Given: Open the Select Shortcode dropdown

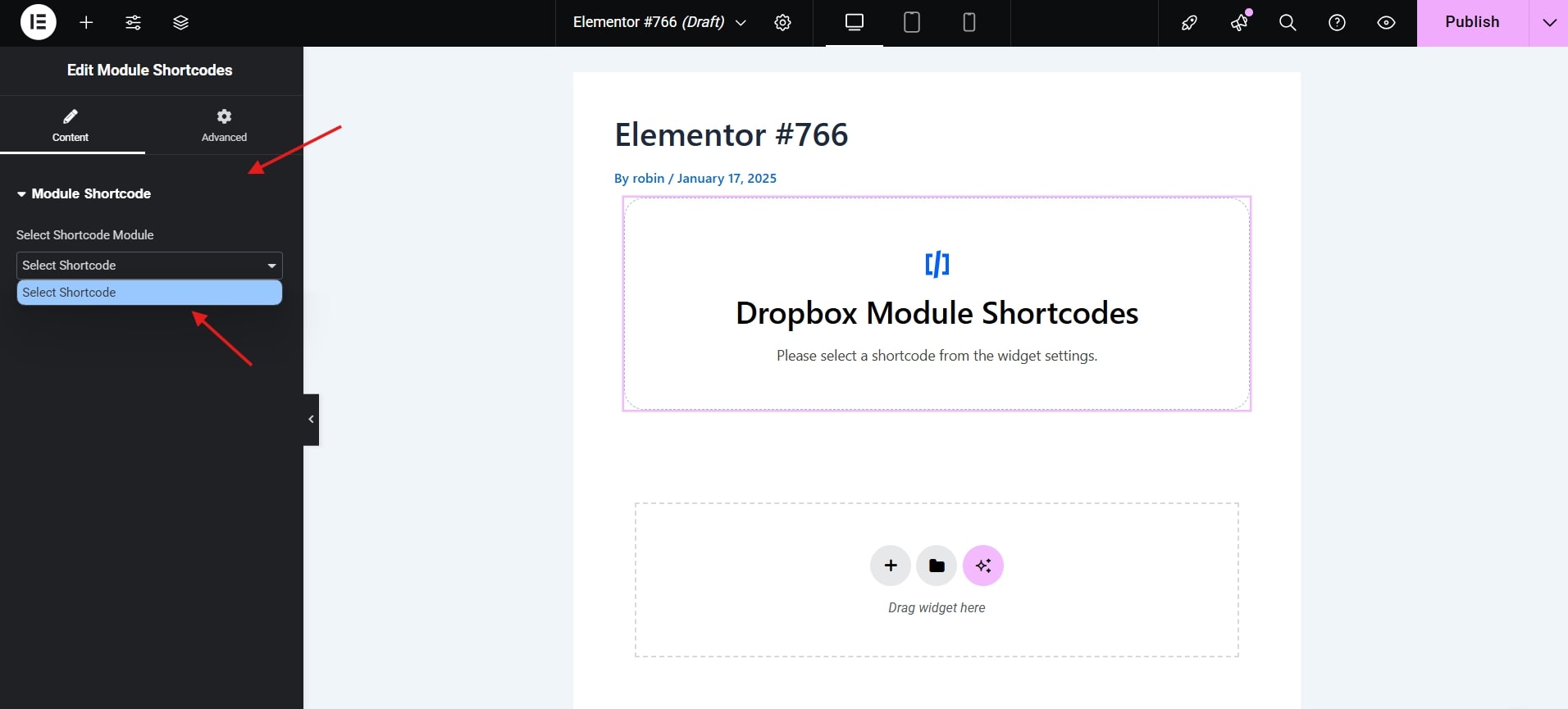Looking at the screenshot, I should point(149,266).
